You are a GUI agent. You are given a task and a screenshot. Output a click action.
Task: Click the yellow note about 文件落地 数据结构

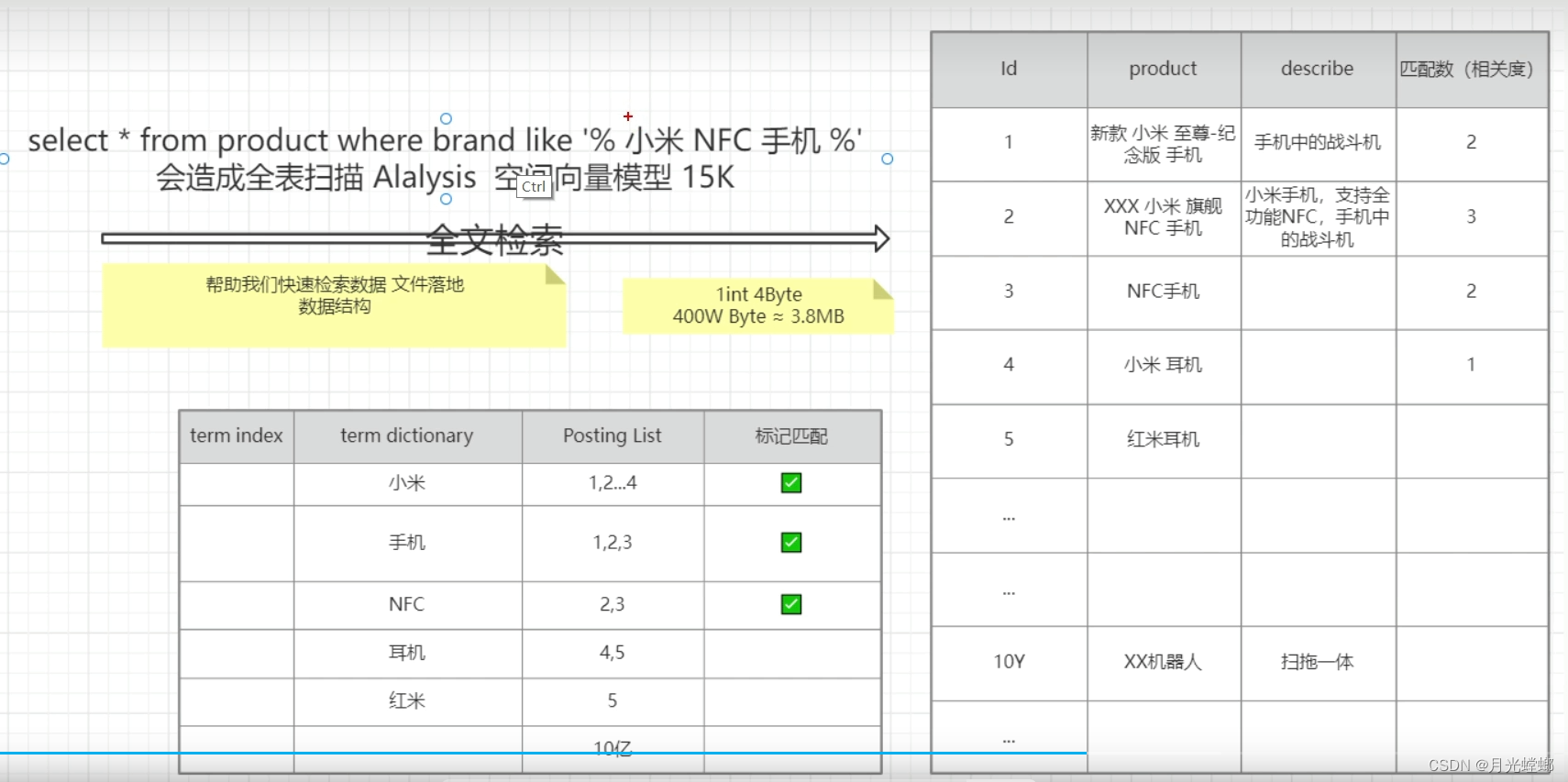pyautogui.click(x=334, y=305)
